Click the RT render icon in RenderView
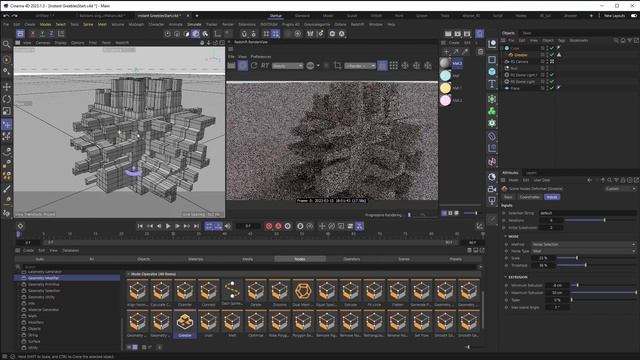640x360 pixels. coord(265,65)
